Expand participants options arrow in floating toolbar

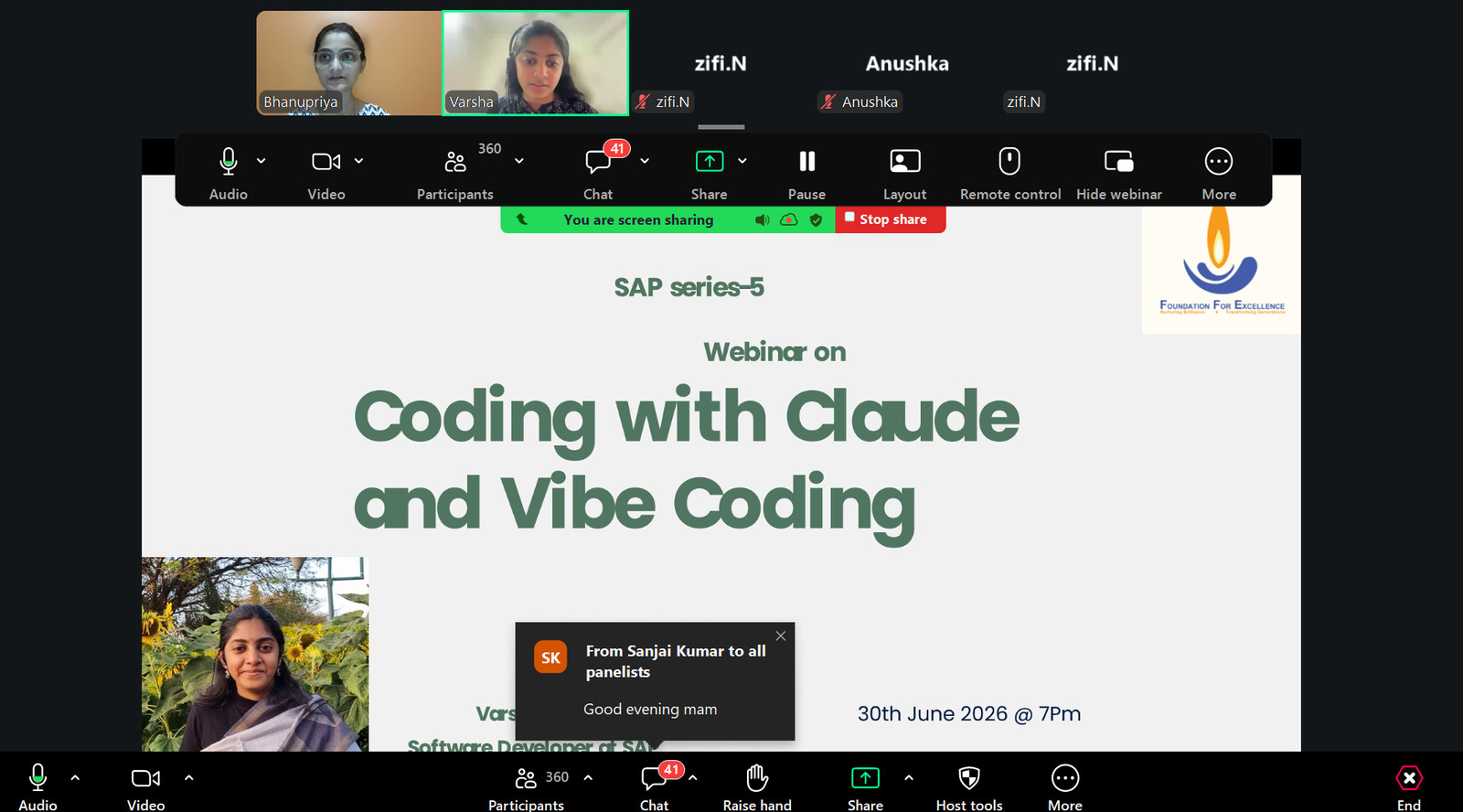click(519, 161)
